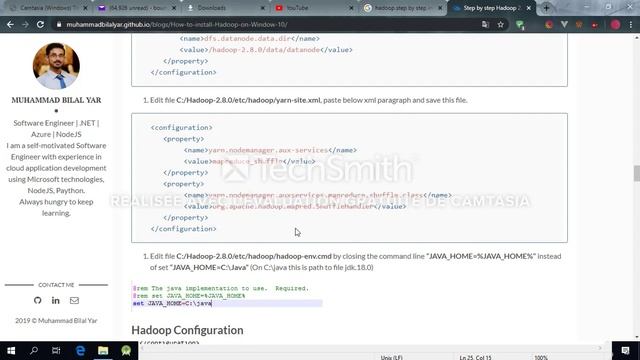Go back with the browser back arrow

point(10,24)
